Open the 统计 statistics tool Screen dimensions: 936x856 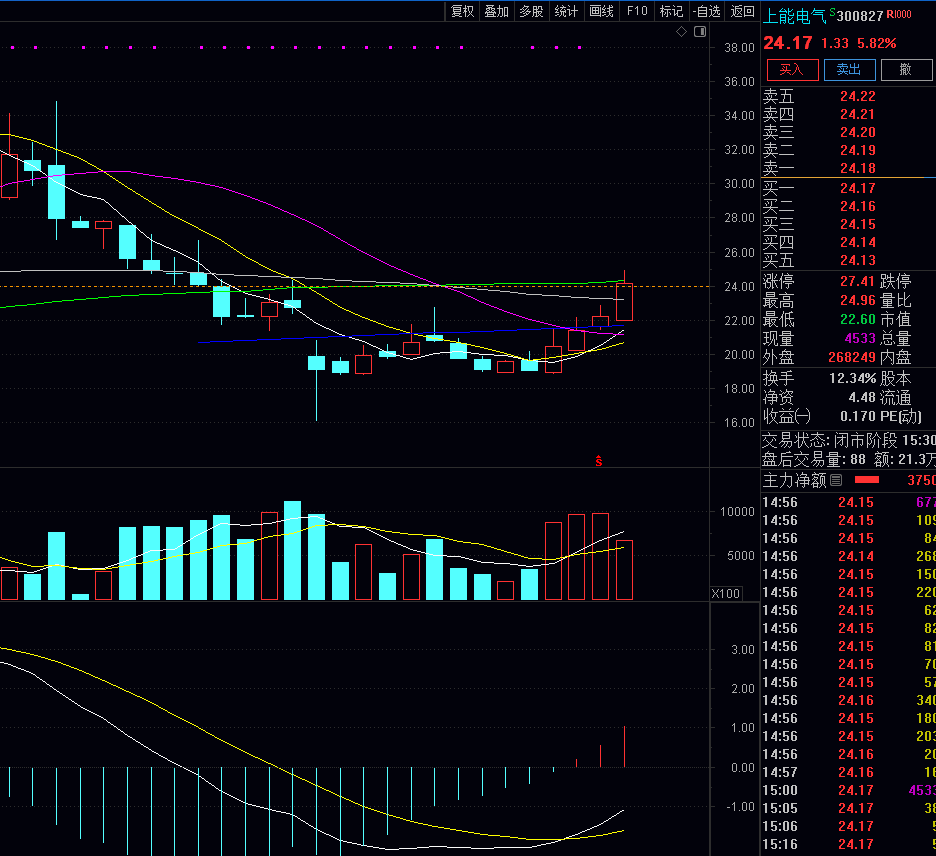(x=566, y=11)
